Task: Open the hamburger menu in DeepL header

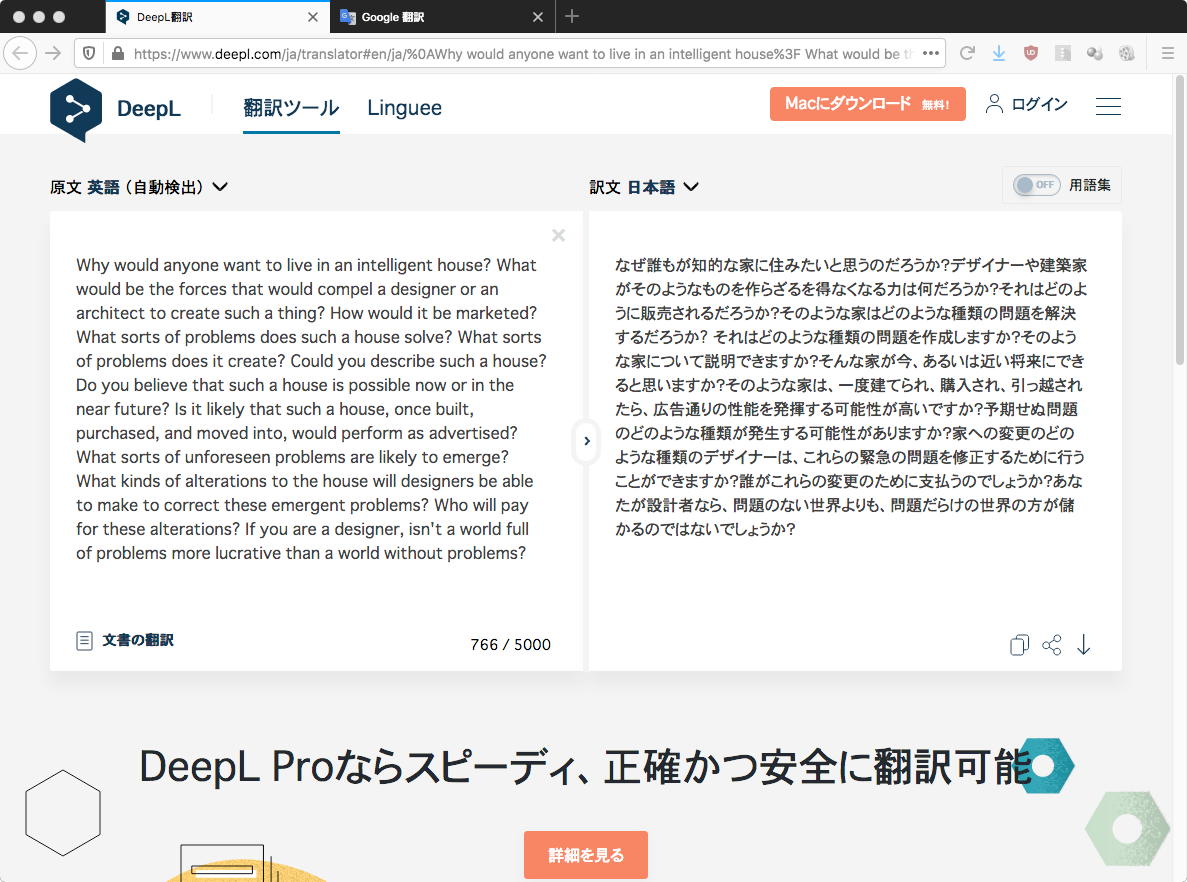Action: click(x=1108, y=106)
